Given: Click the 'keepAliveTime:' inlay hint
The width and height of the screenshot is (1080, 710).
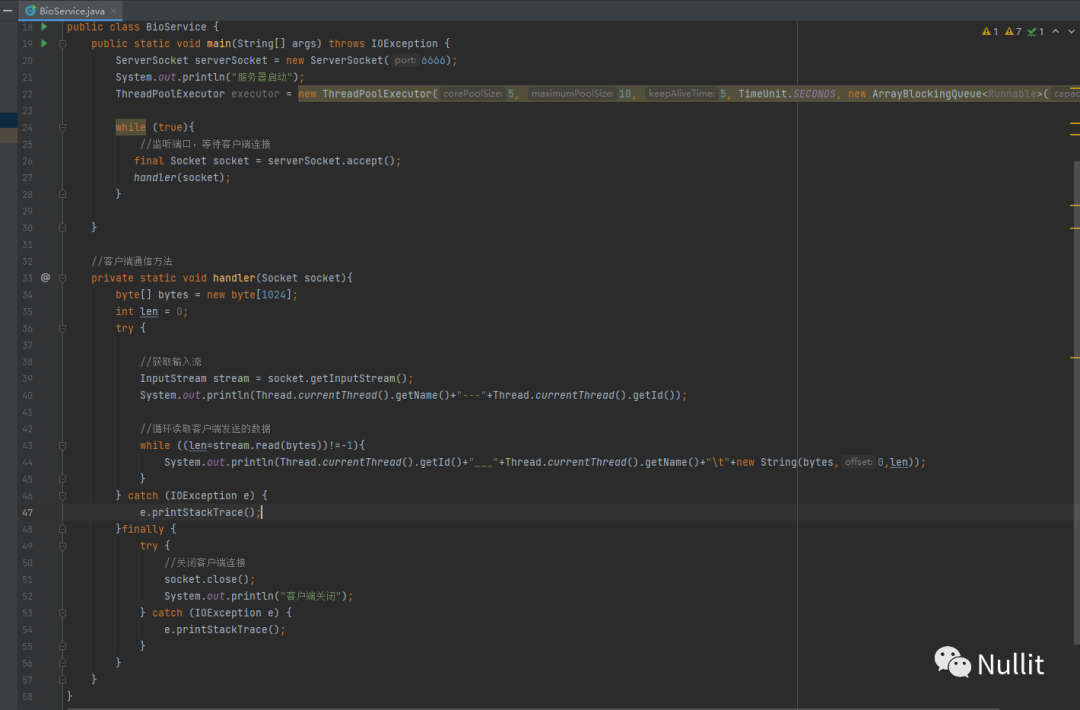Looking at the screenshot, I should (x=682, y=94).
